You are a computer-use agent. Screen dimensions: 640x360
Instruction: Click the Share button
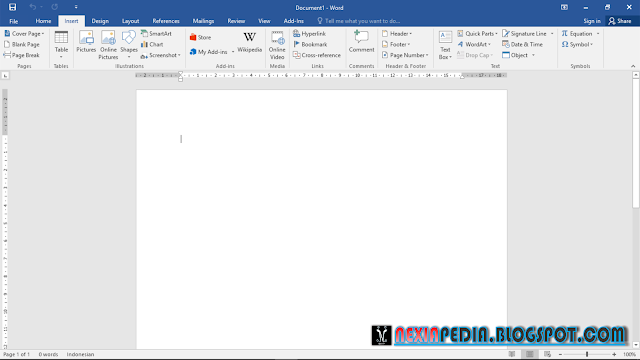pyautogui.click(x=620, y=21)
